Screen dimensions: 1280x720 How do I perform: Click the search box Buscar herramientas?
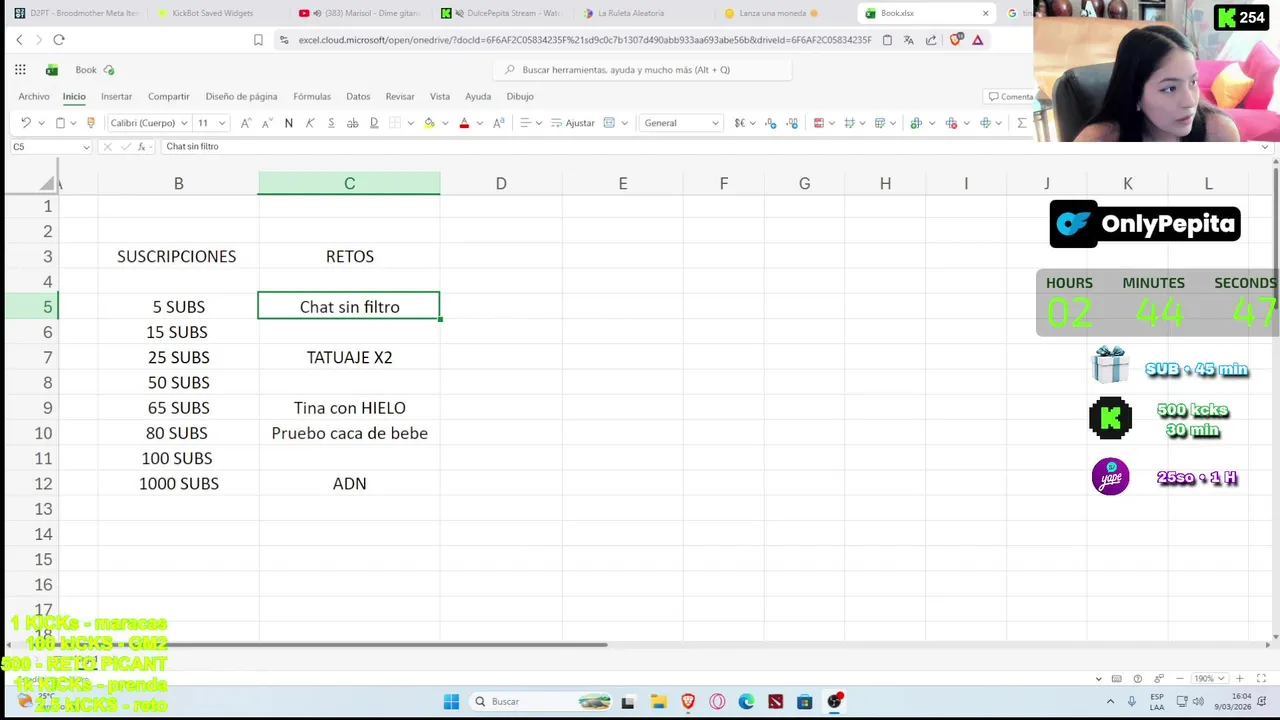(642, 70)
